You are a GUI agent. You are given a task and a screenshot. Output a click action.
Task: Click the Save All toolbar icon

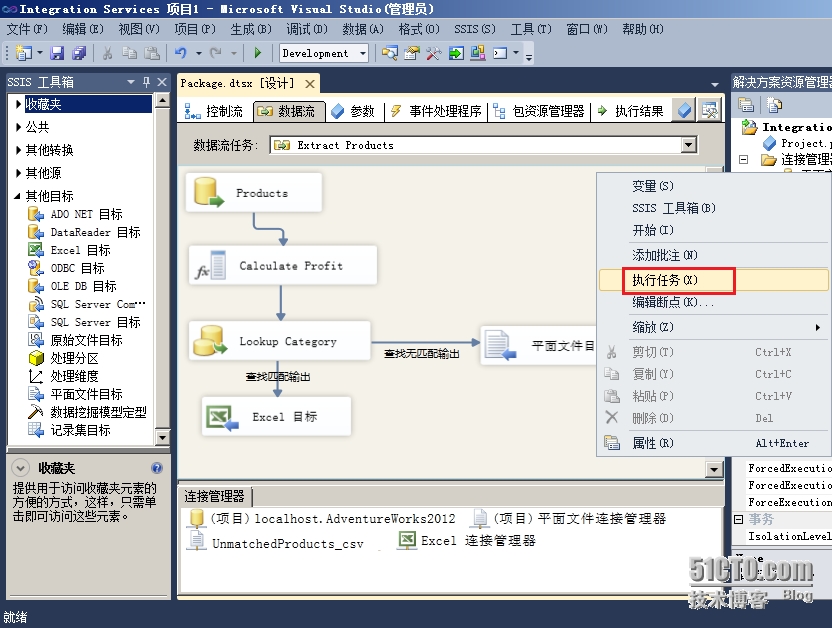pyautogui.click(x=79, y=53)
